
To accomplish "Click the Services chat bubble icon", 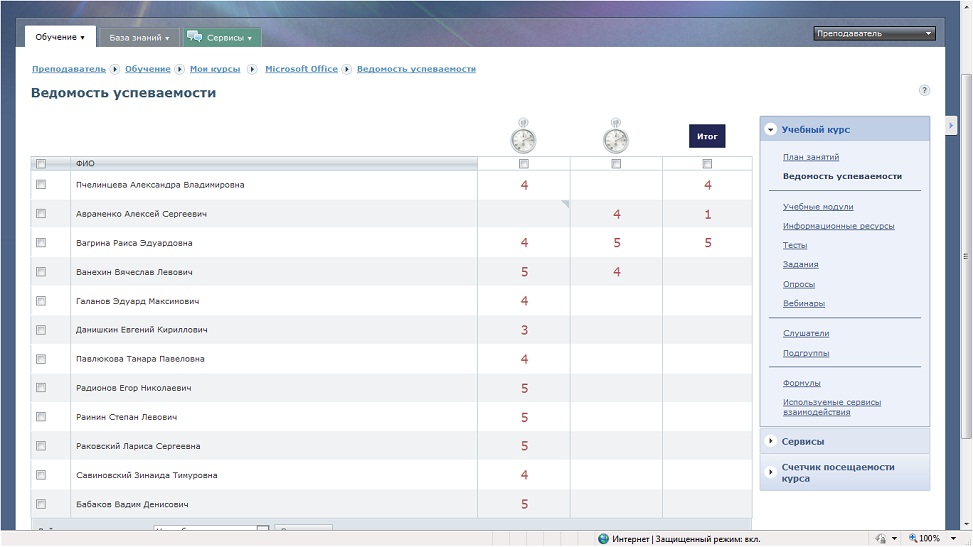I will point(194,37).
